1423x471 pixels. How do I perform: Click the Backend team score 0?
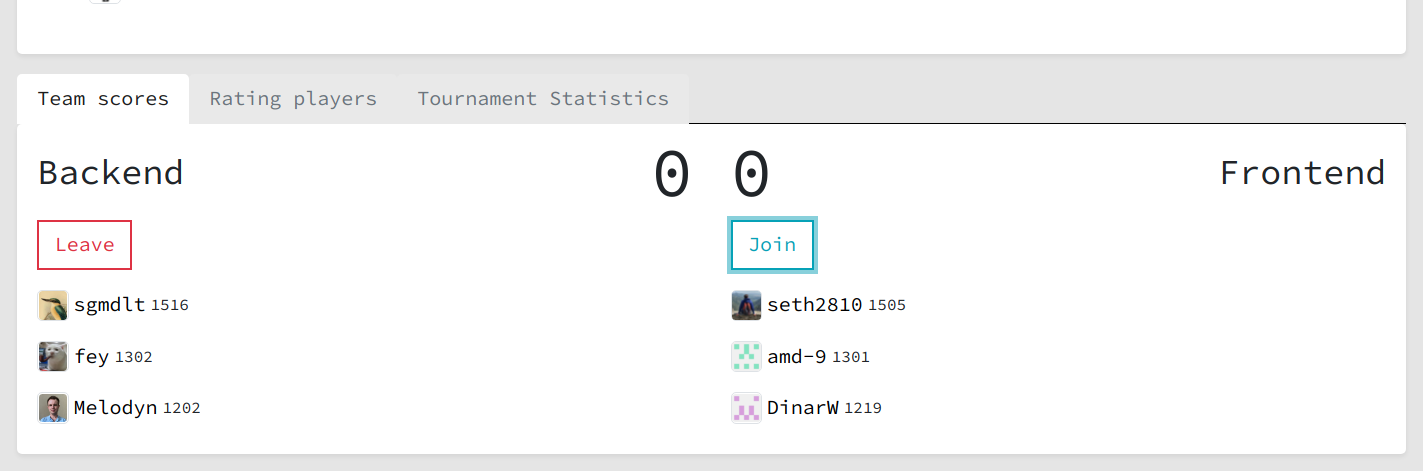click(672, 175)
